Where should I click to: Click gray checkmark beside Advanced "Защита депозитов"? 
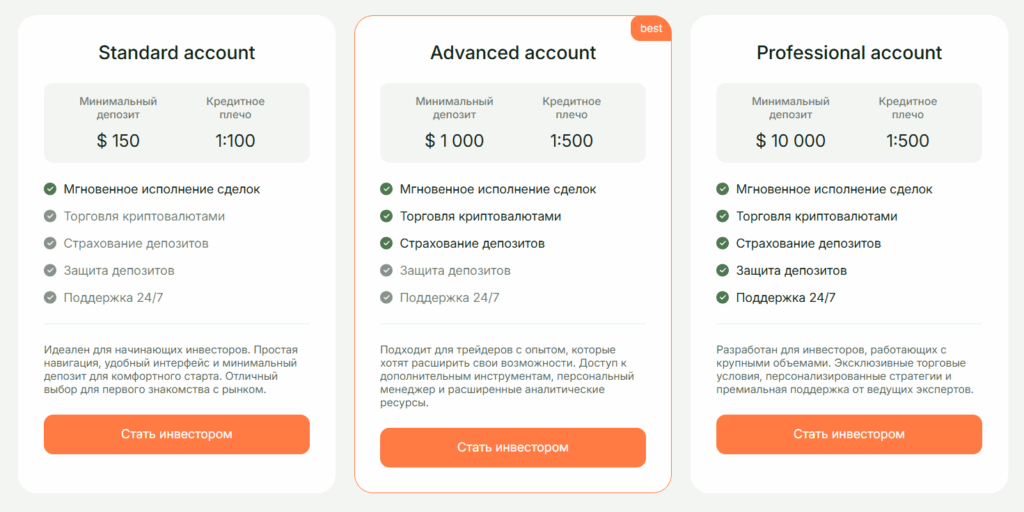[x=386, y=270]
